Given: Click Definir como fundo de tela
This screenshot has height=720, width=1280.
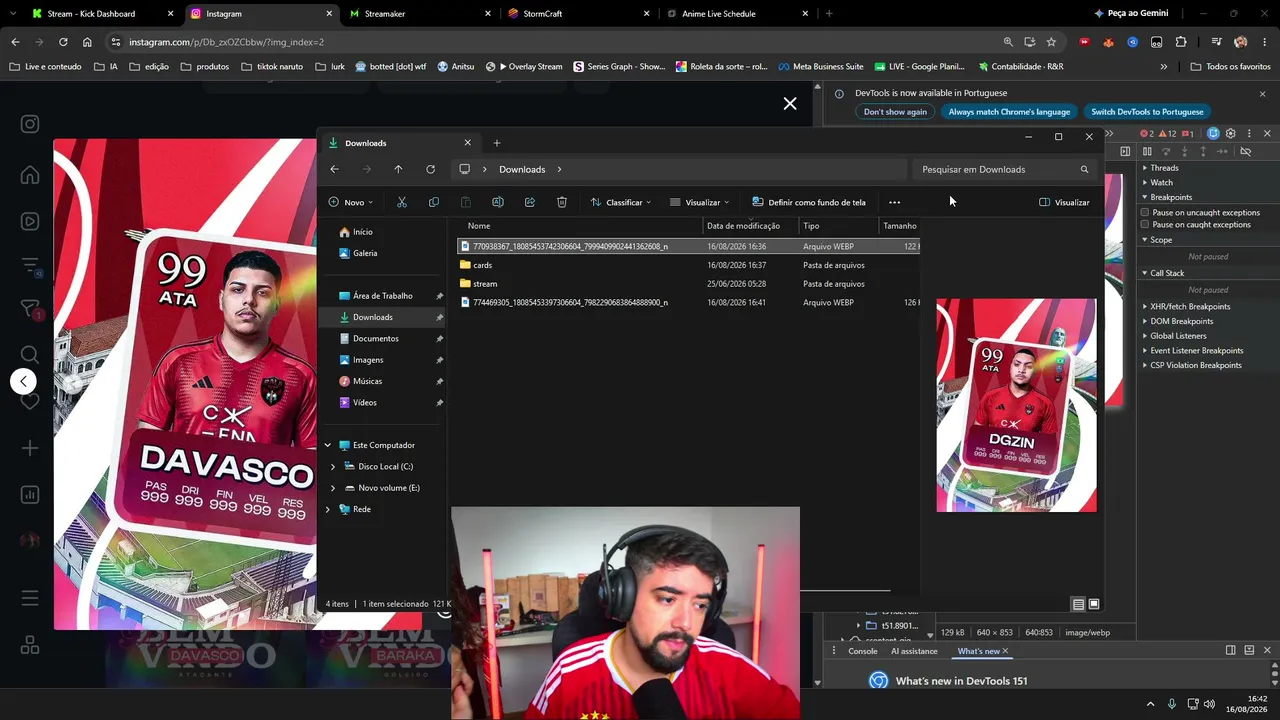Looking at the screenshot, I should pyautogui.click(x=809, y=202).
